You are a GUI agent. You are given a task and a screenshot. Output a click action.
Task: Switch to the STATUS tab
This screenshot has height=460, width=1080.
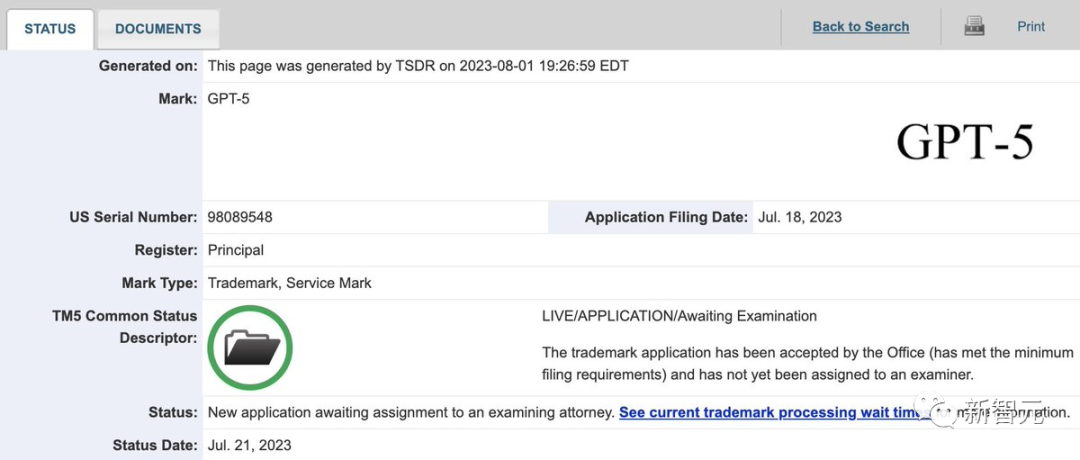point(50,29)
